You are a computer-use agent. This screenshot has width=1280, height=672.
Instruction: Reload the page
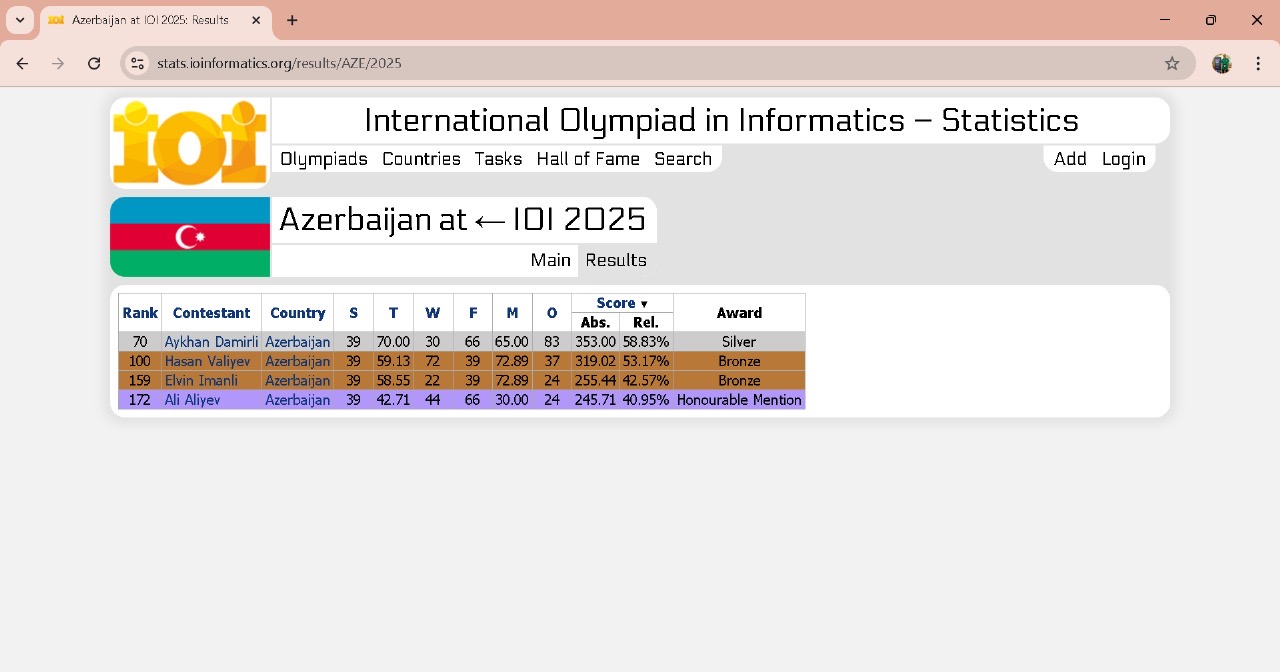click(94, 63)
